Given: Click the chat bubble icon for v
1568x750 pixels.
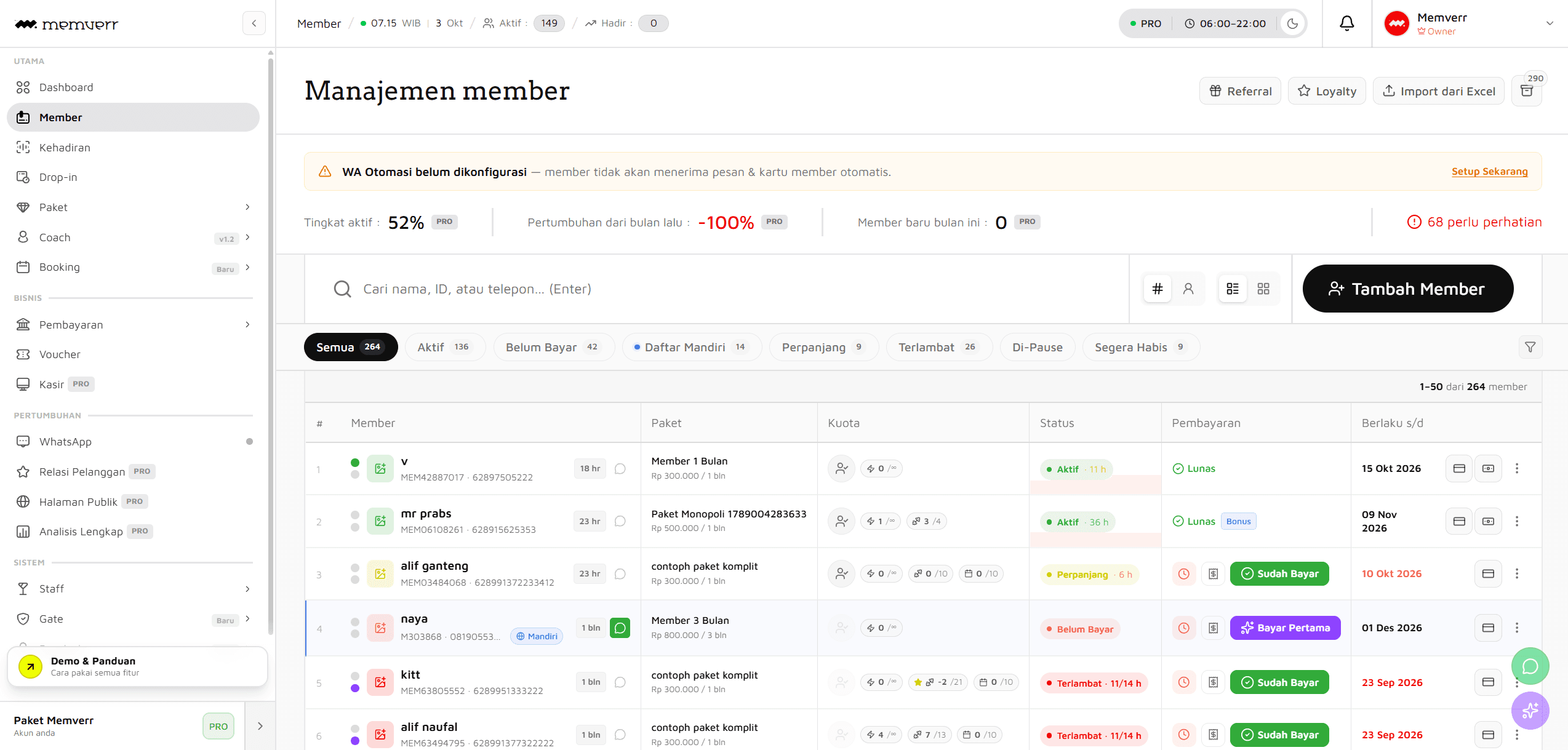Looking at the screenshot, I should click(620, 469).
